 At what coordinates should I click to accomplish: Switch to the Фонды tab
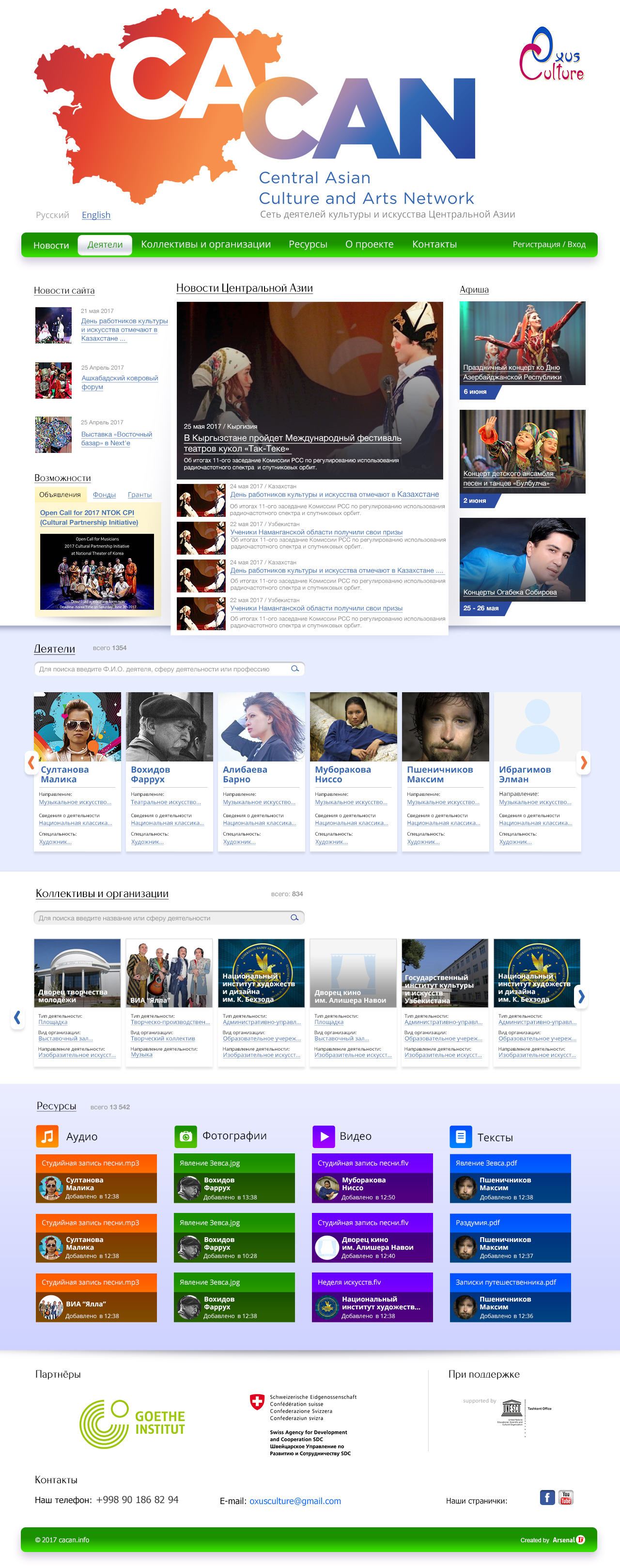(x=104, y=495)
